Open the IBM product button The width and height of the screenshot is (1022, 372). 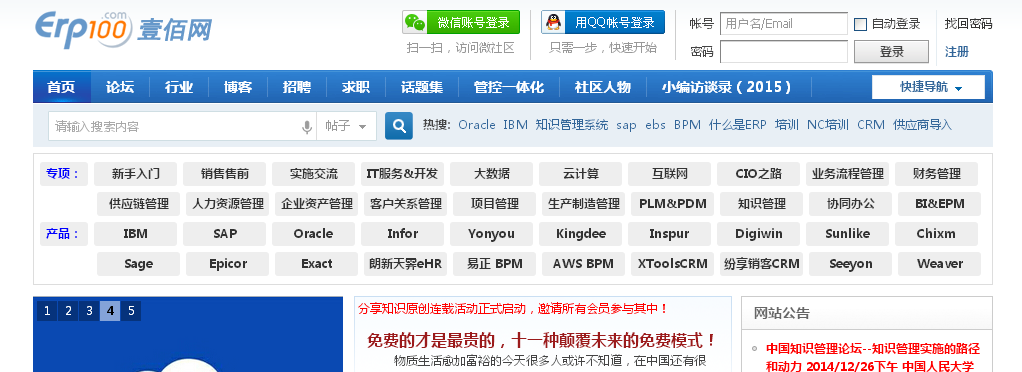(136, 234)
